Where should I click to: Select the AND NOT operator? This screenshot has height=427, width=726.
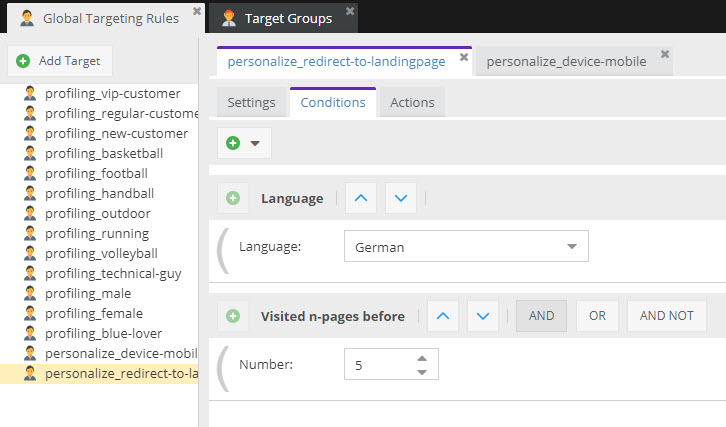coord(667,316)
